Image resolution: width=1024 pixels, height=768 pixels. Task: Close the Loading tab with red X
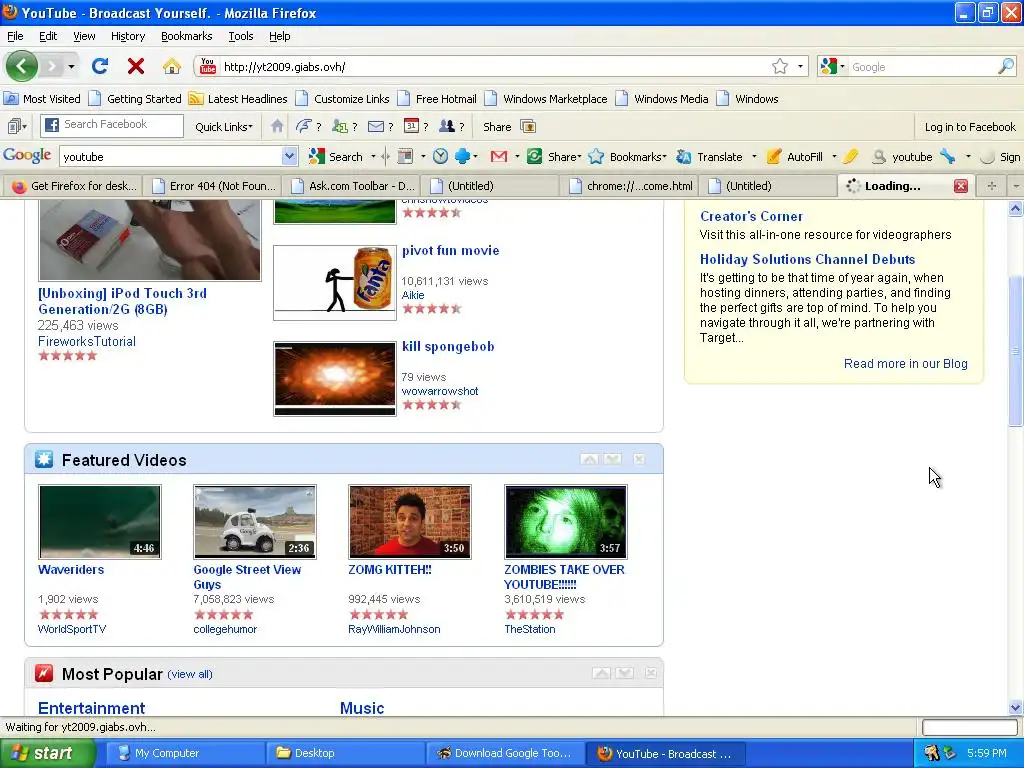tap(961, 185)
